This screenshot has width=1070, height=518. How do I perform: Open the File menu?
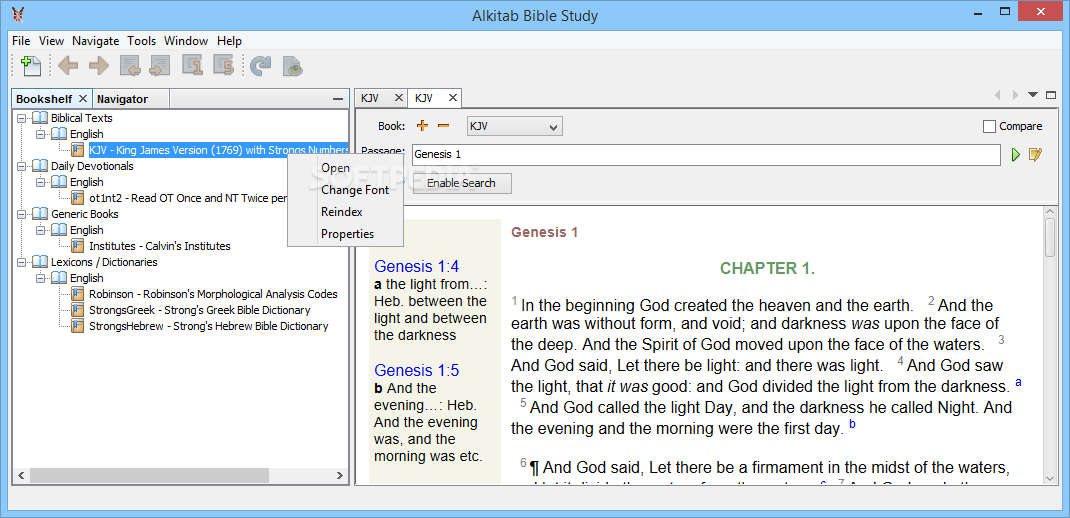pos(20,41)
